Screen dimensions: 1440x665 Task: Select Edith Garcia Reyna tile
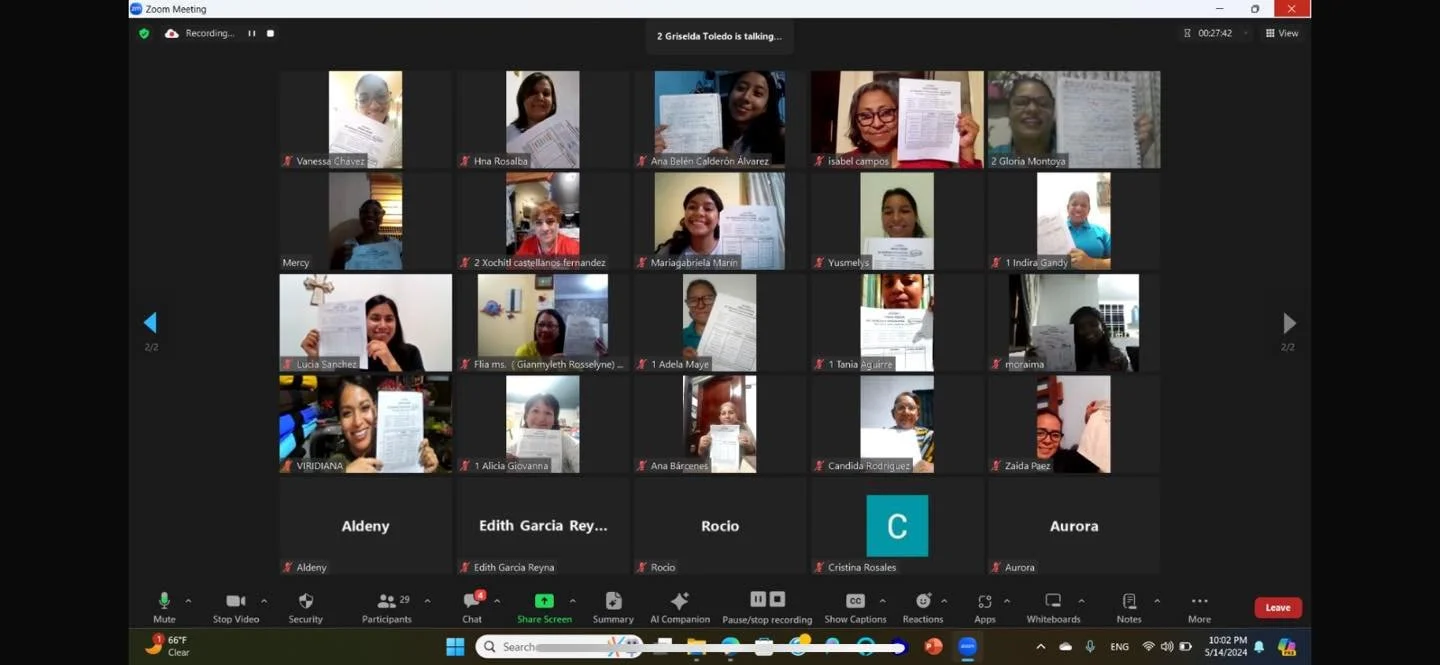tap(543, 526)
